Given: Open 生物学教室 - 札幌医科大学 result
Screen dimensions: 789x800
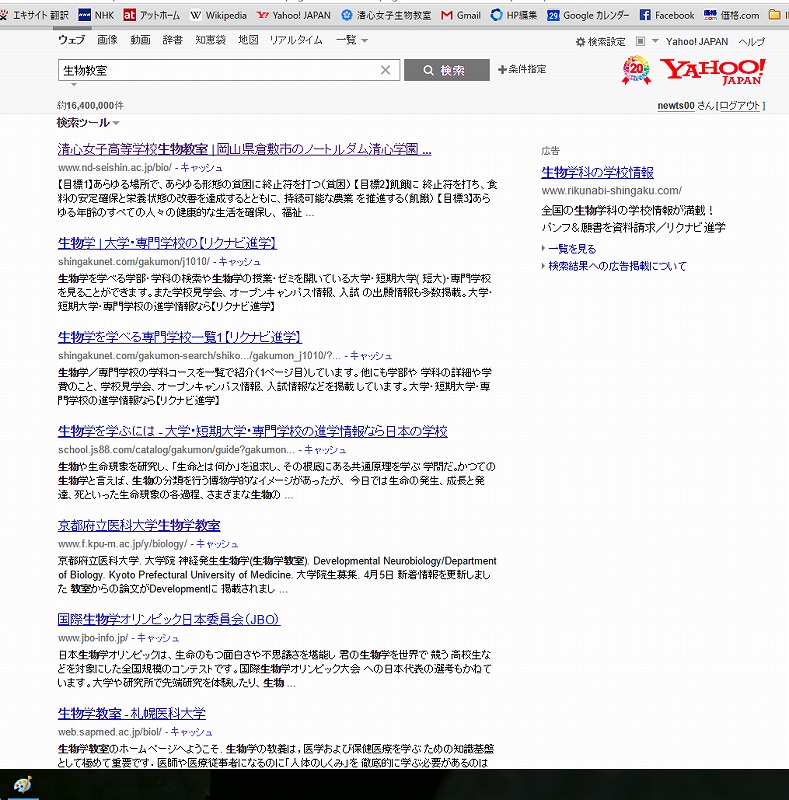Looking at the screenshot, I should 132,713.
